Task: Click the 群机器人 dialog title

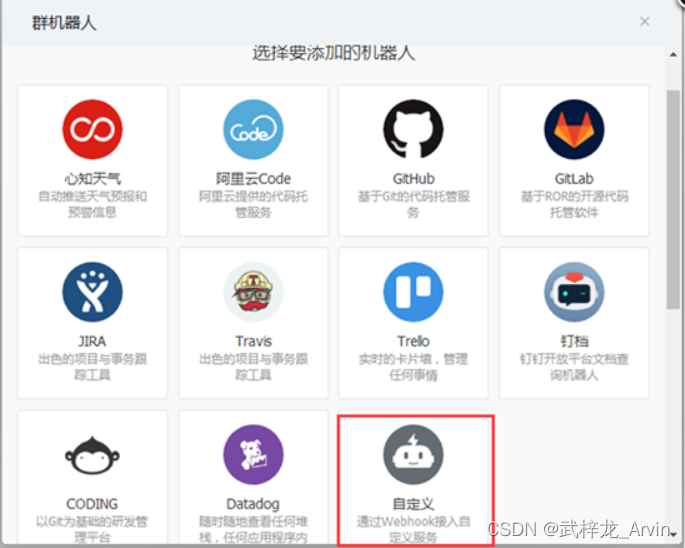Action: pos(64,23)
